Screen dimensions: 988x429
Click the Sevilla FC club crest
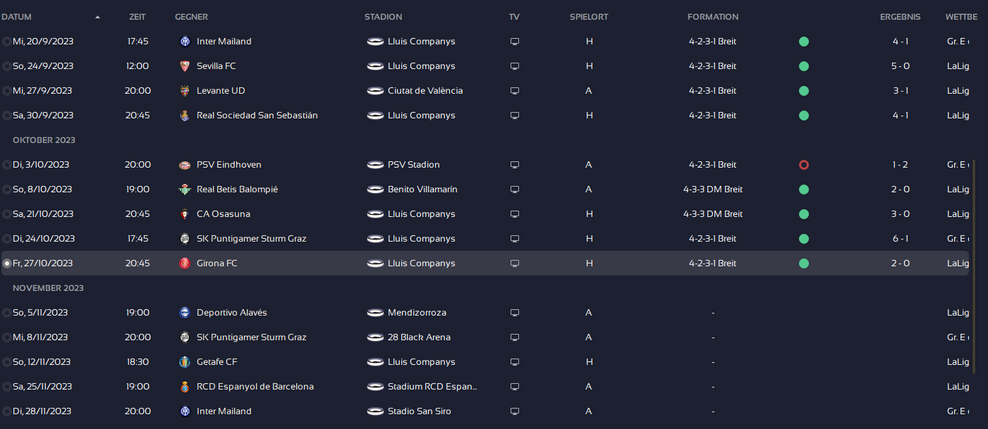pos(183,66)
